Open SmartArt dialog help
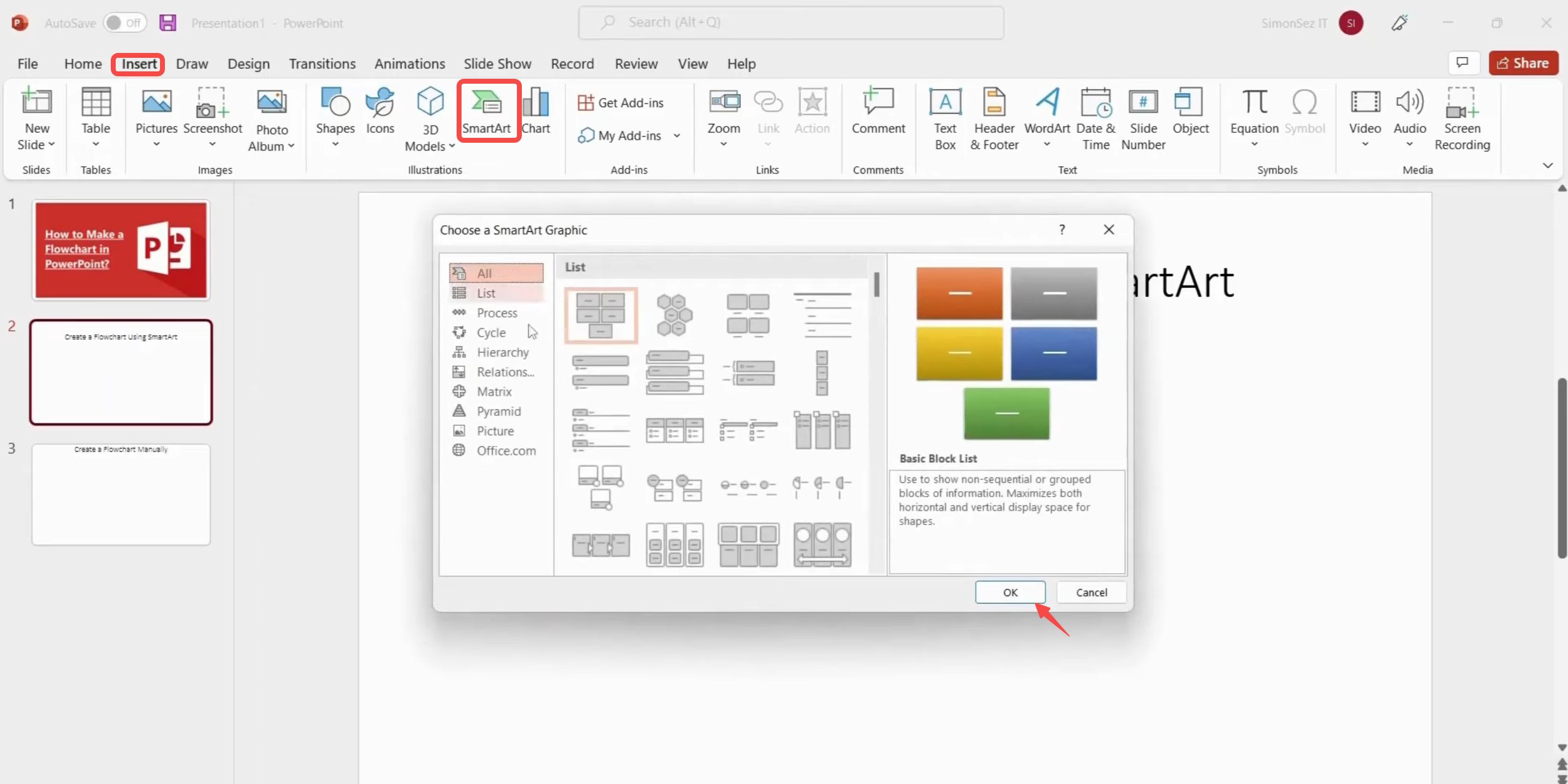This screenshot has height=784, width=1568. [x=1062, y=230]
